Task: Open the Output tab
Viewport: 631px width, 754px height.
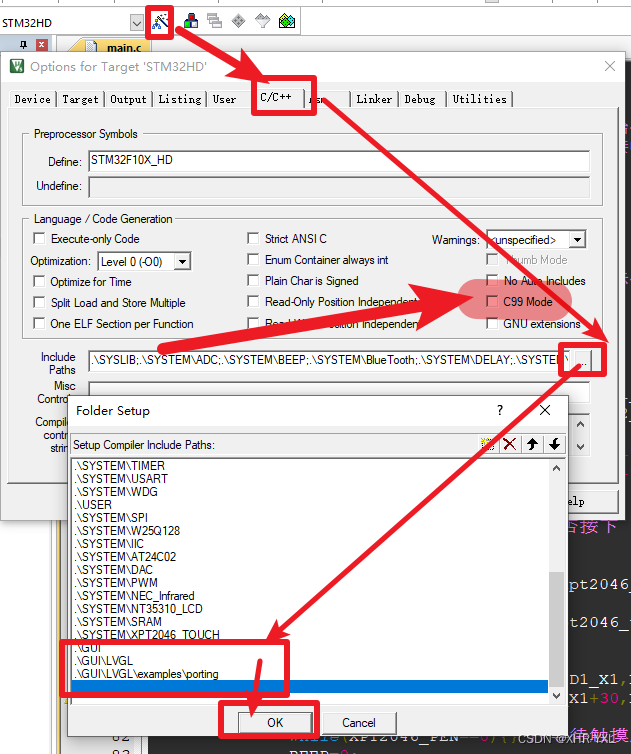Action: pyautogui.click(x=128, y=99)
